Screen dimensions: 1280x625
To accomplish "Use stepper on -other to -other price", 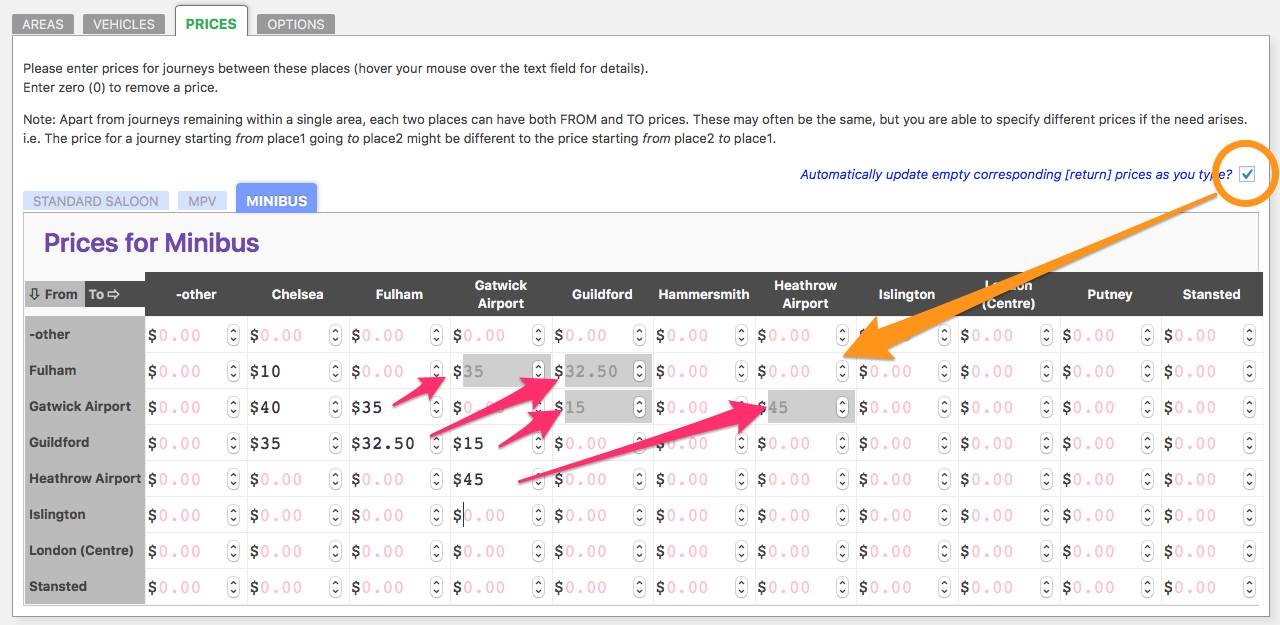I will (232, 335).
